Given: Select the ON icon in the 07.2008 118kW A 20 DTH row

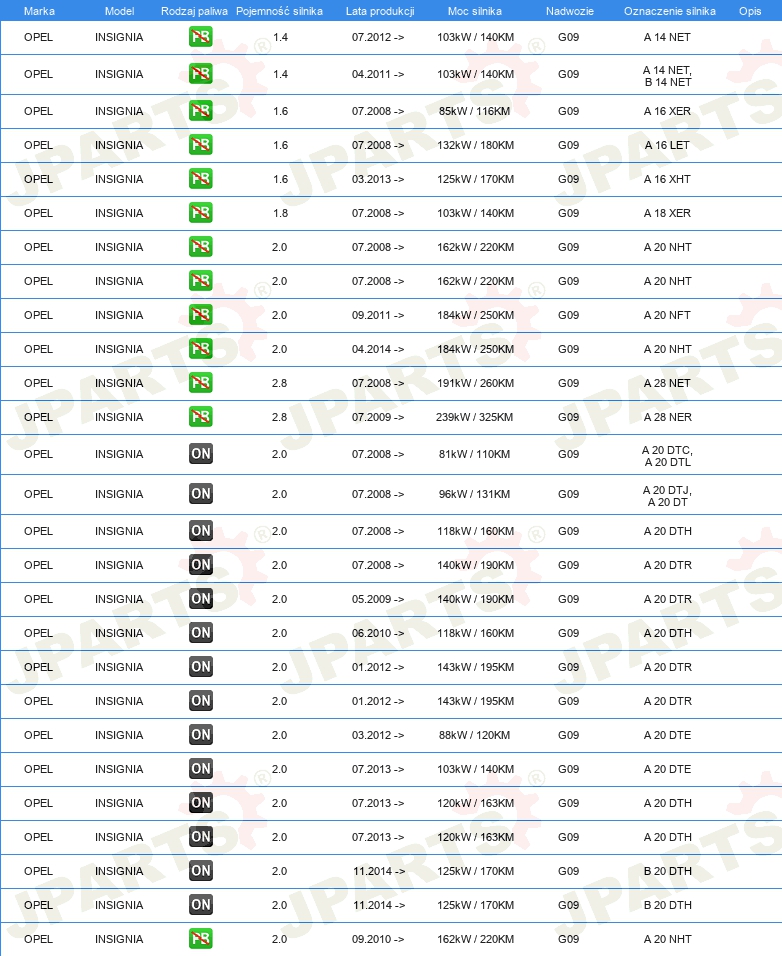Looking at the screenshot, I should click(x=201, y=532).
